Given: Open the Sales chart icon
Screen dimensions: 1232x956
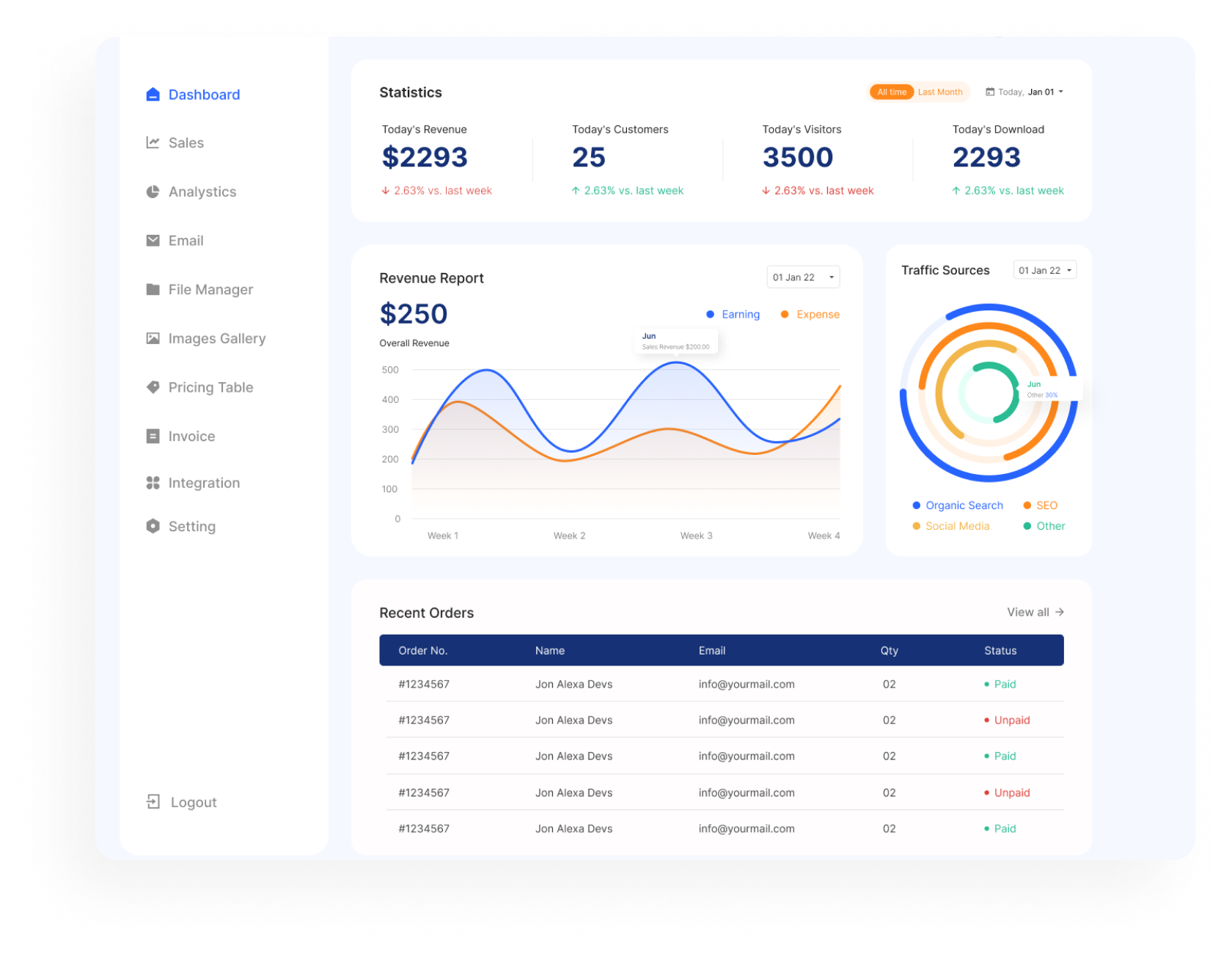Looking at the screenshot, I should (x=152, y=142).
